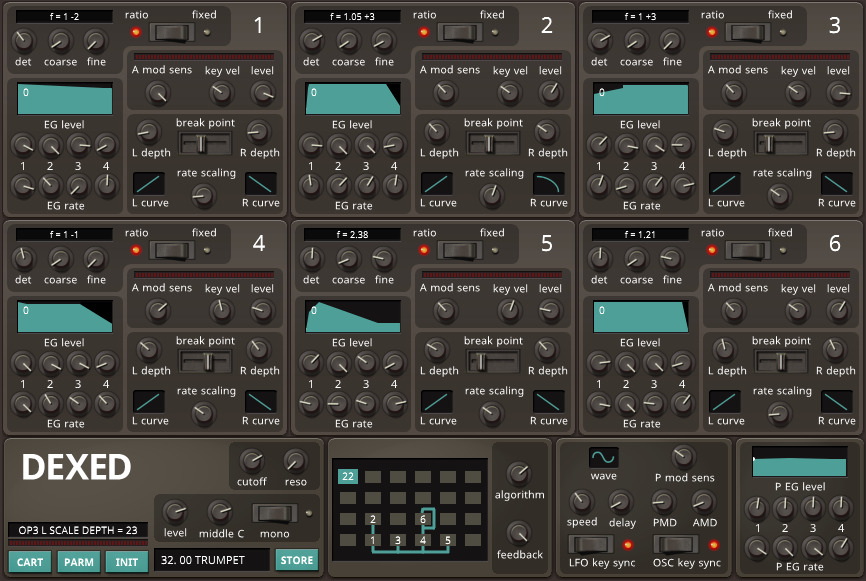The height and width of the screenshot is (581, 866).
Task: Click the cutoff knob
Action: (x=252, y=461)
